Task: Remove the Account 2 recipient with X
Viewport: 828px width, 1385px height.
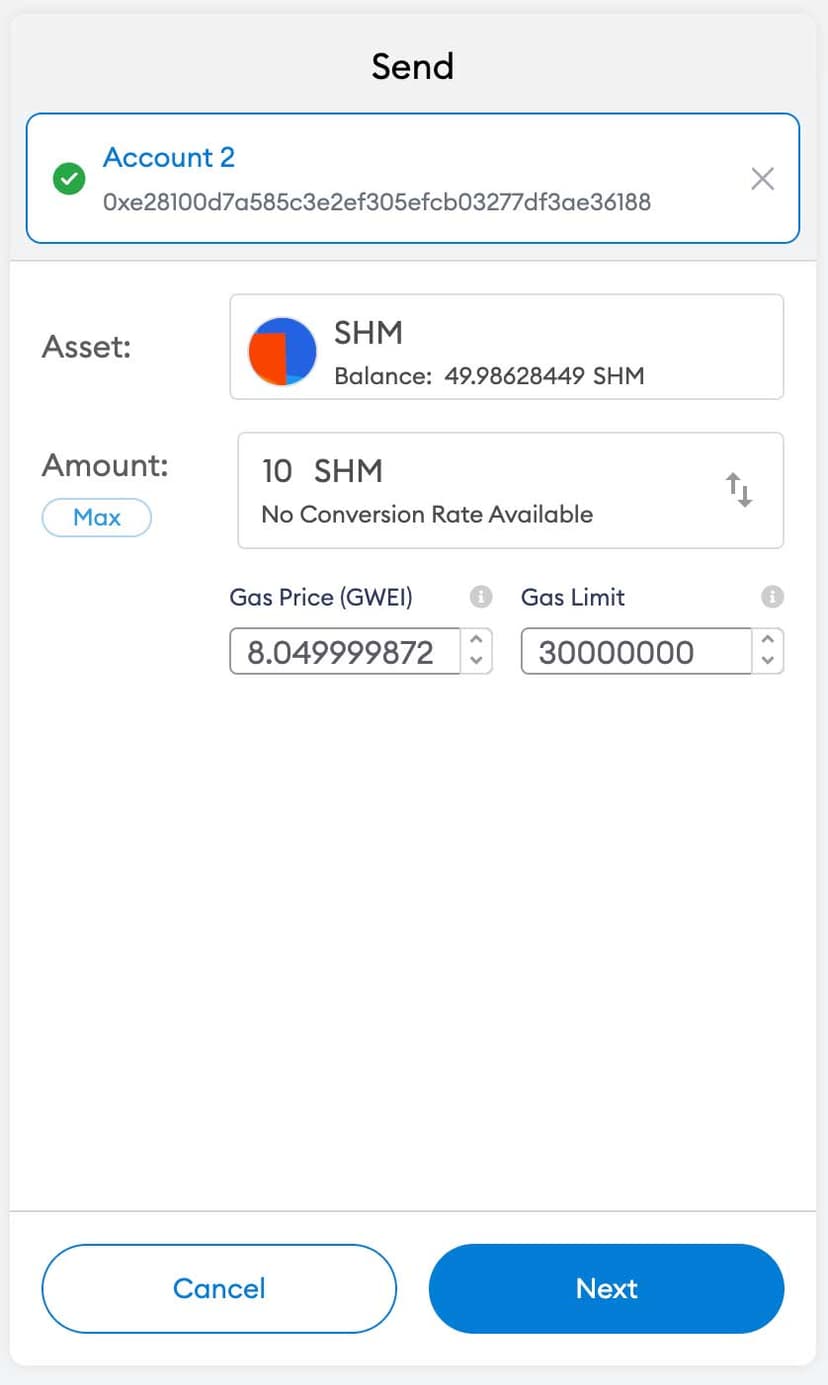Action: pos(762,179)
